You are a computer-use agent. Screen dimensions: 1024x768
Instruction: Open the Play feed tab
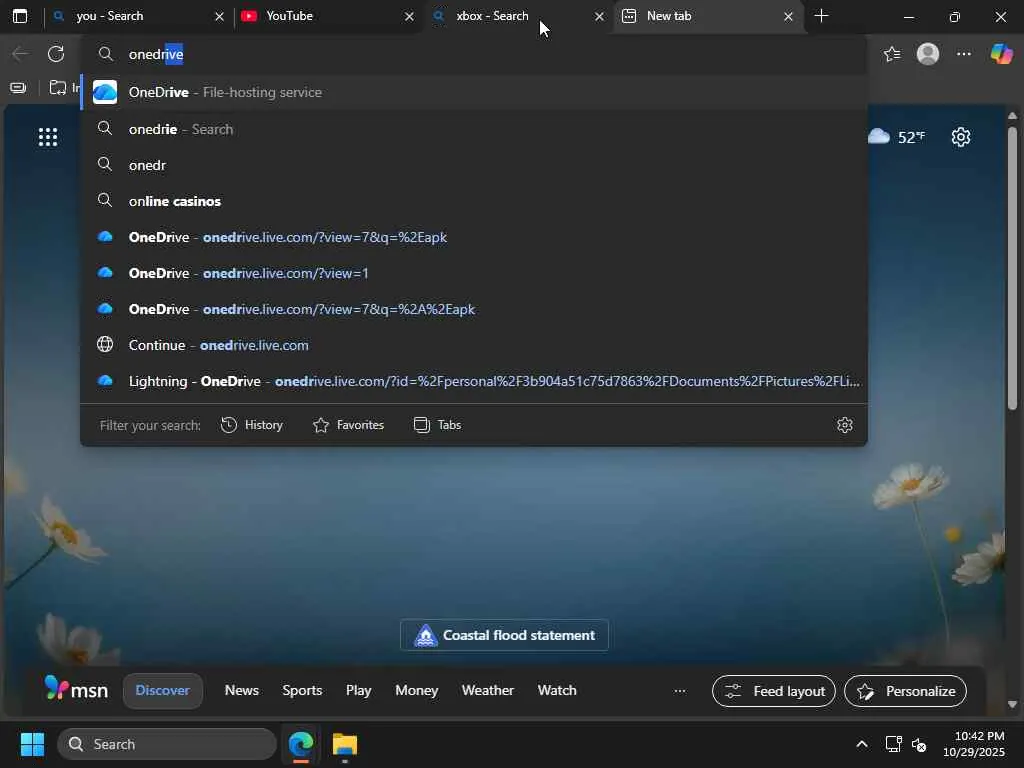(x=359, y=690)
